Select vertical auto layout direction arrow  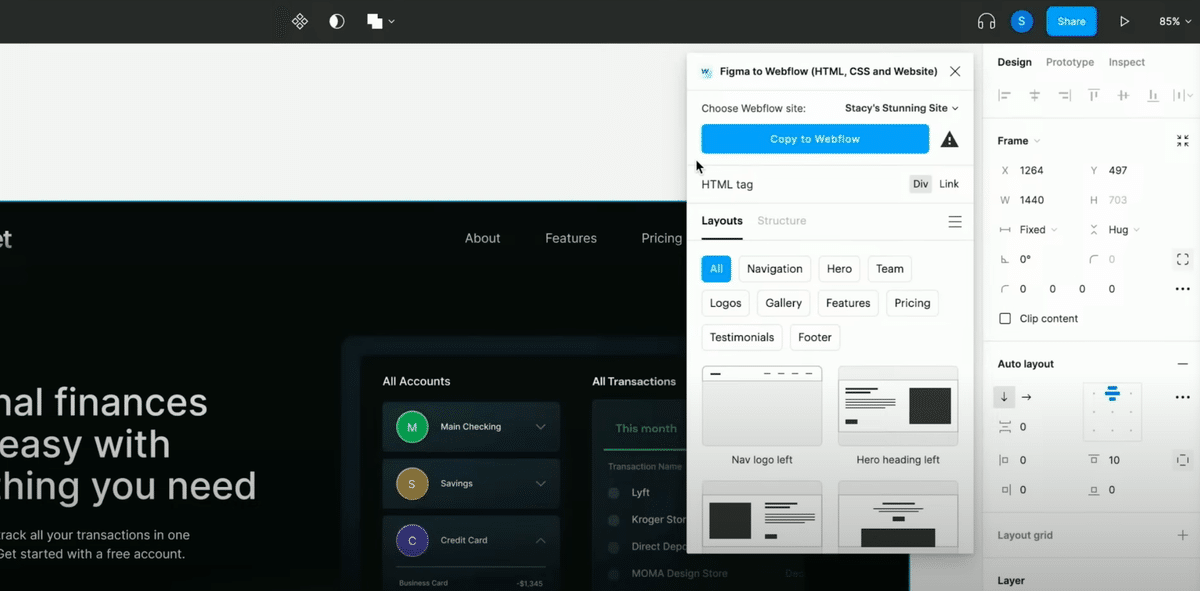point(1005,397)
